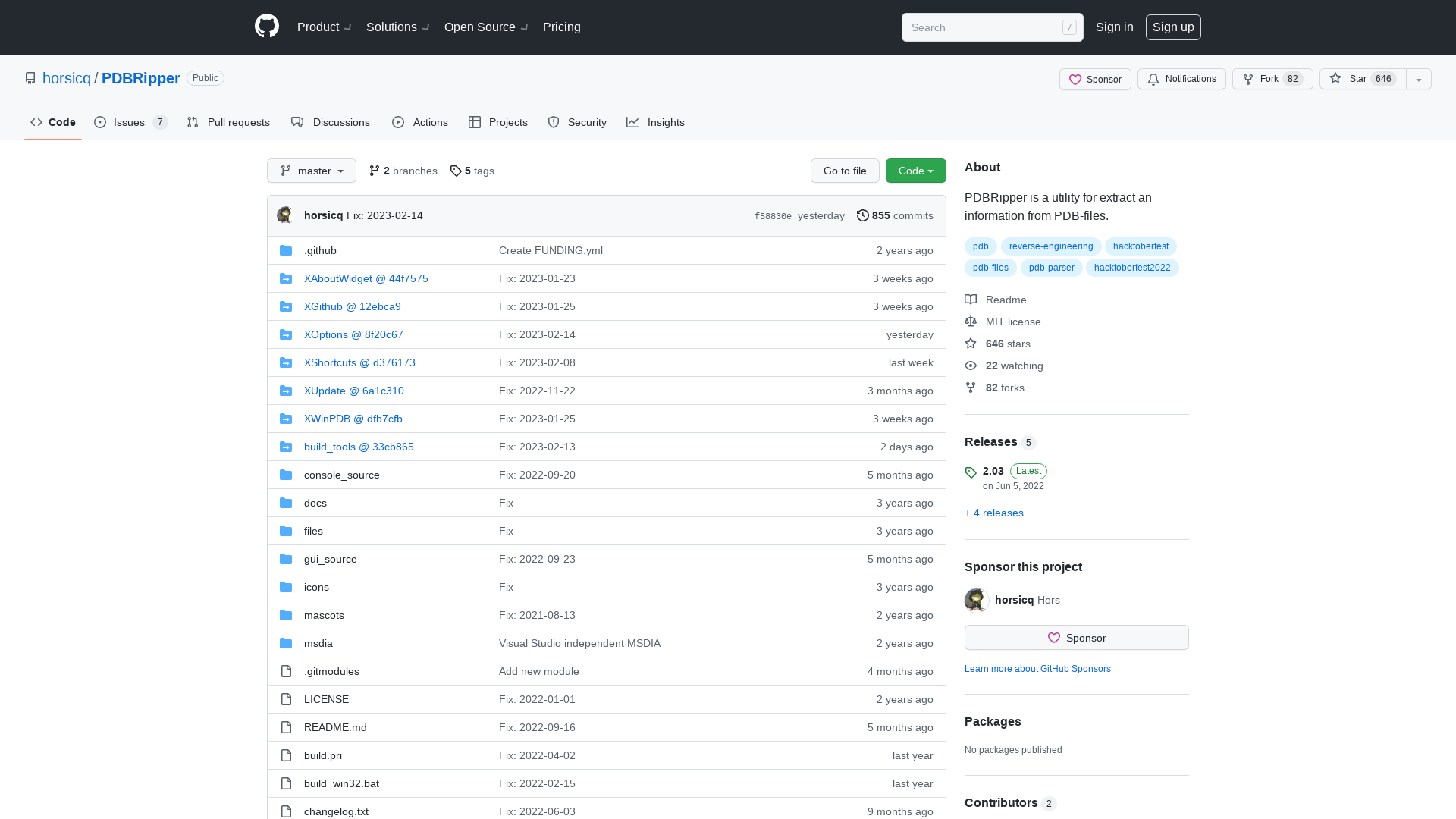Click the mascots folder icon
Image resolution: width=1456 pixels, height=819 pixels.
(x=286, y=615)
